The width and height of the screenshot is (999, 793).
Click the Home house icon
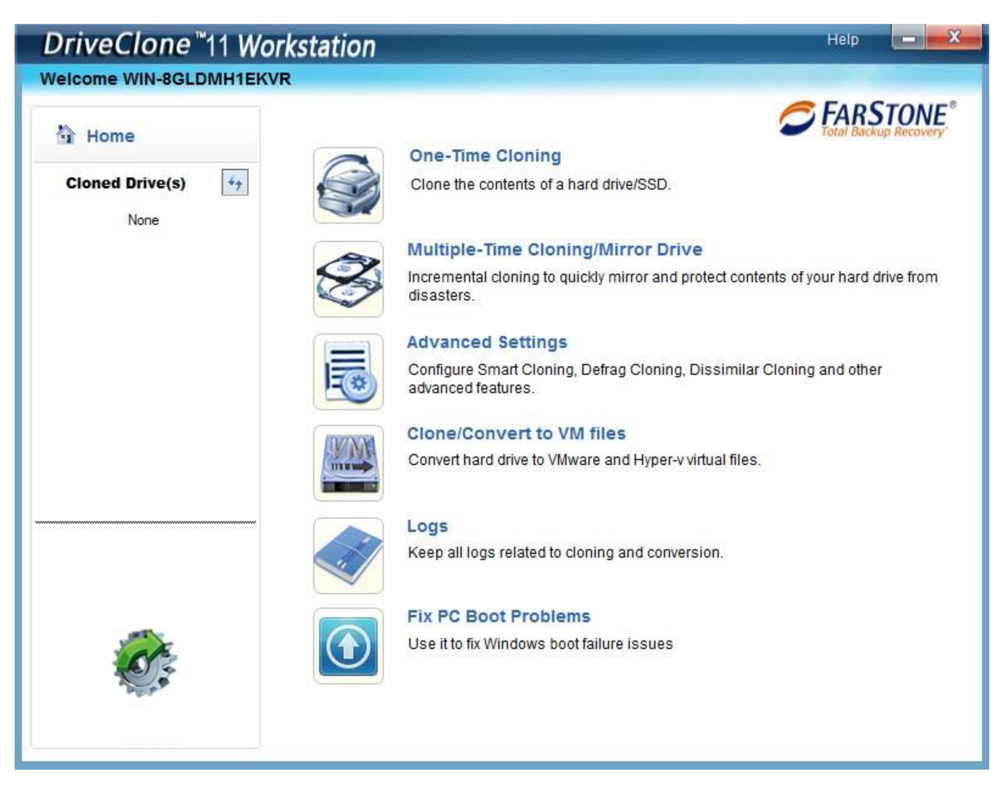(x=65, y=134)
